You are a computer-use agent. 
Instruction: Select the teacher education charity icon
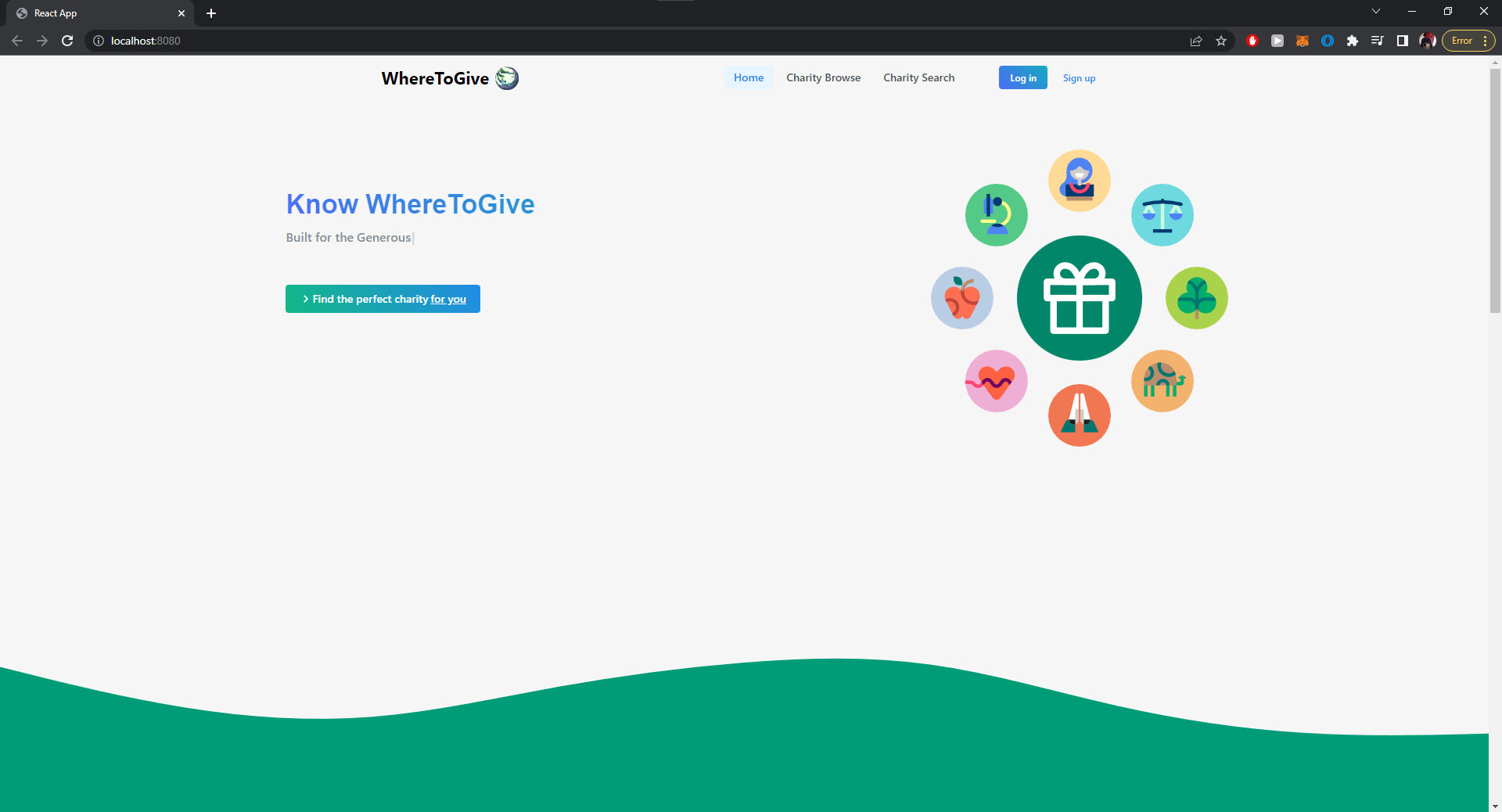click(x=1080, y=181)
